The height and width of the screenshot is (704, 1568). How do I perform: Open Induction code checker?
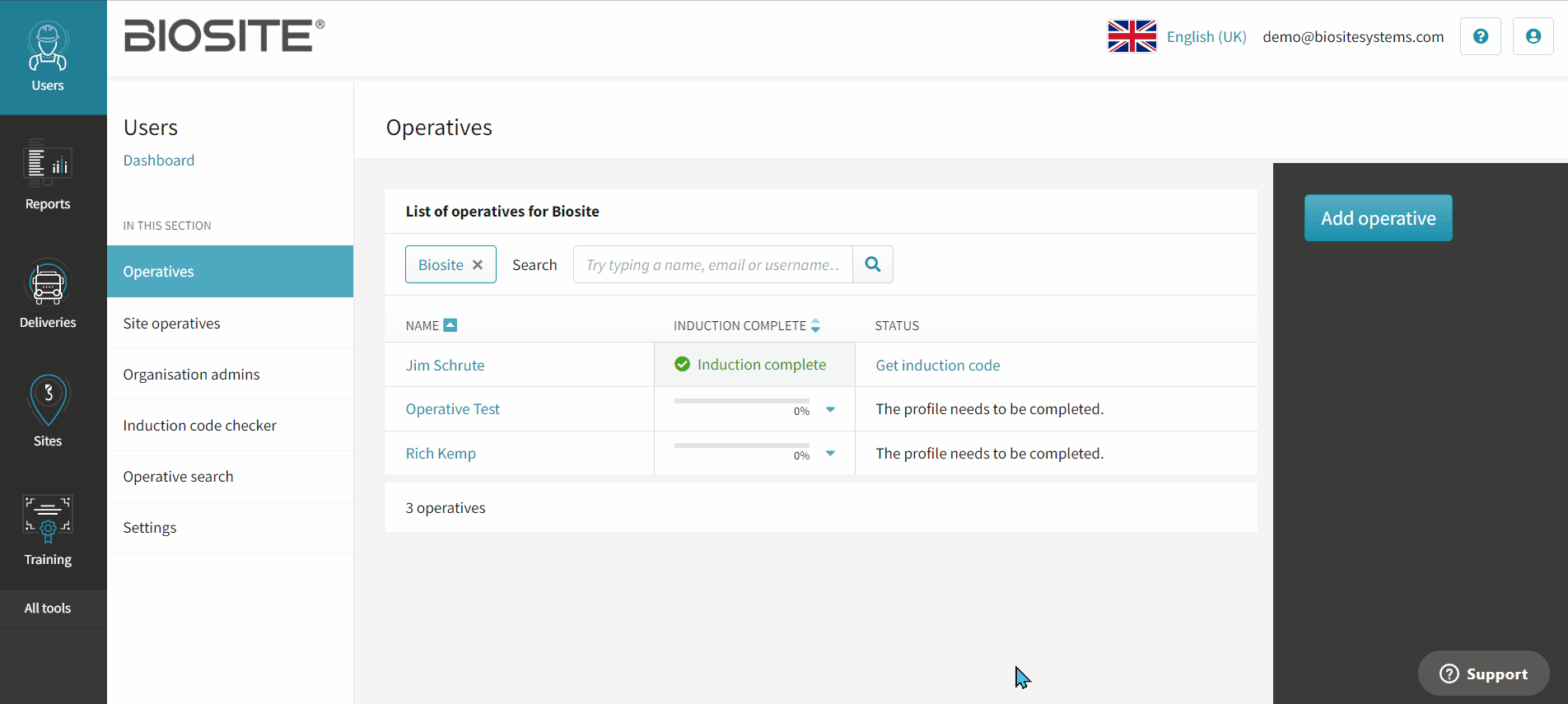[230, 426]
